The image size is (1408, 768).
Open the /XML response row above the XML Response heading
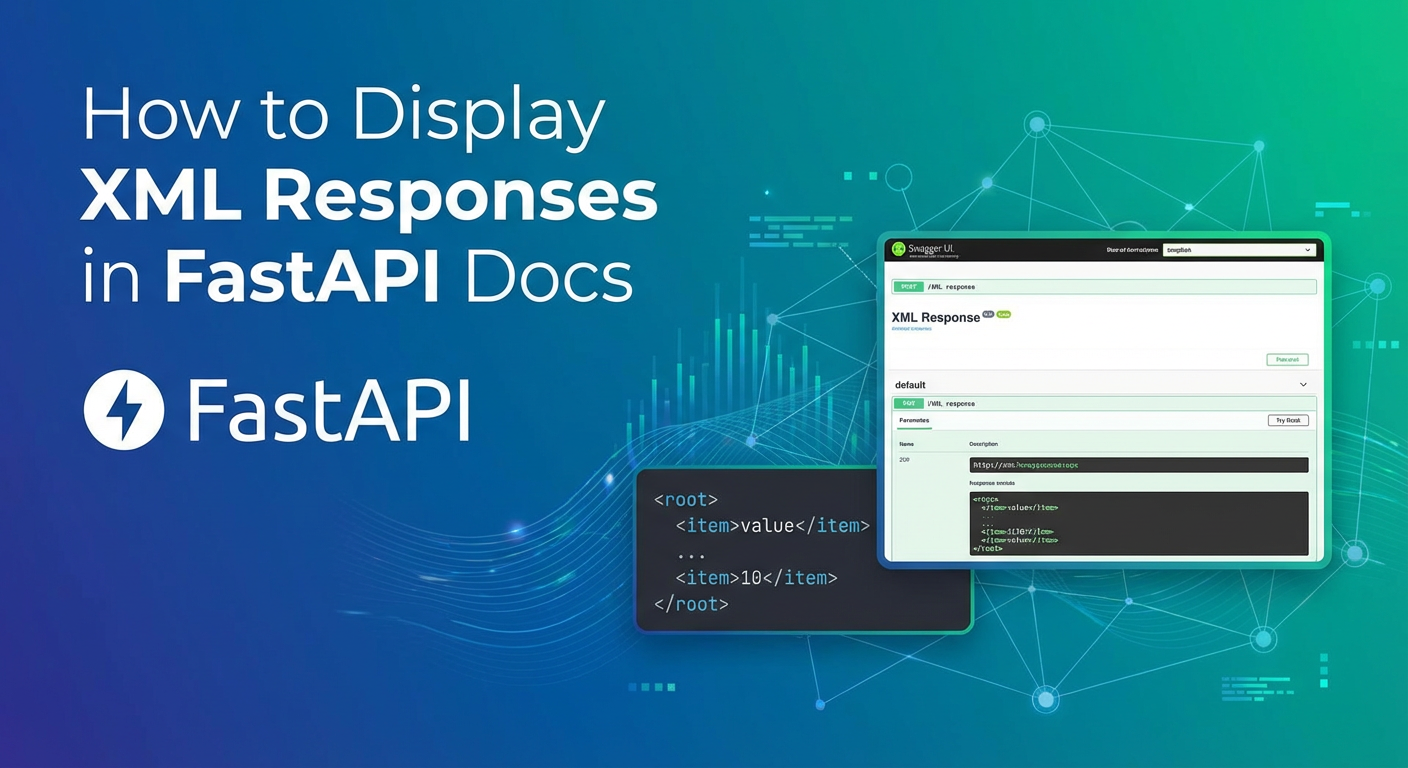click(1104, 287)
